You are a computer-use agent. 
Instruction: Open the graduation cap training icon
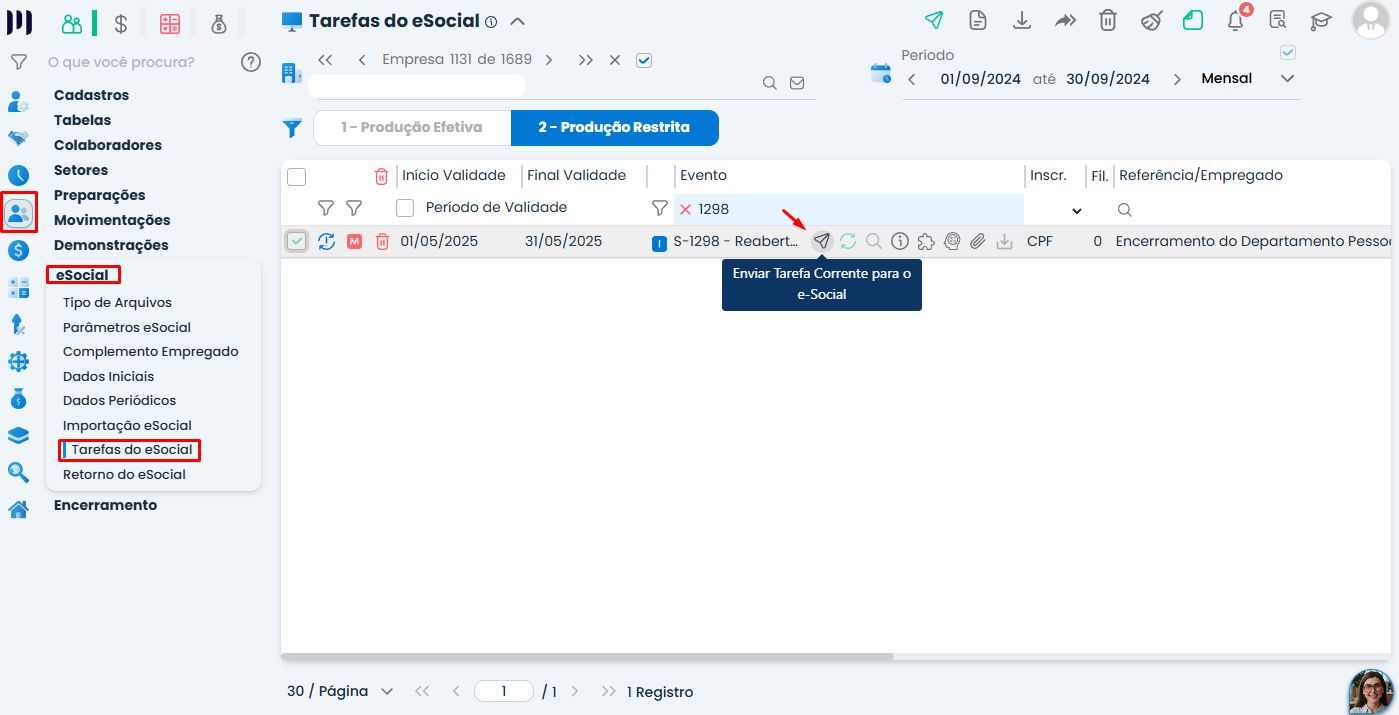click(x=1321, y=20)
